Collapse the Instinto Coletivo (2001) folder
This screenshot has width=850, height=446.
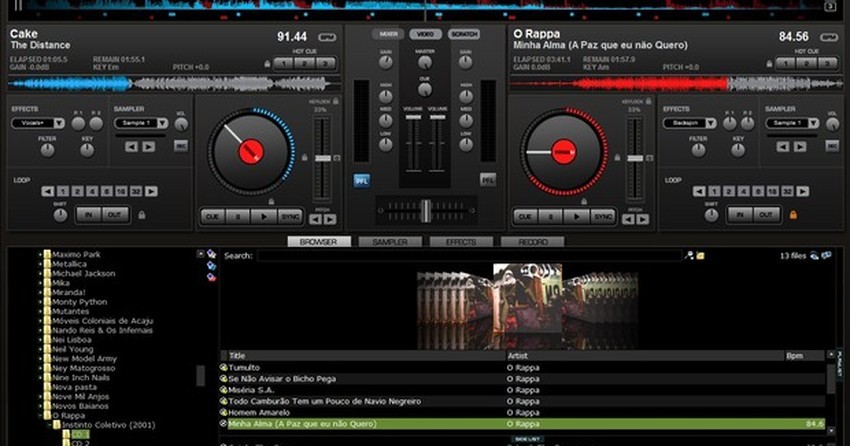tap(50, 425)
